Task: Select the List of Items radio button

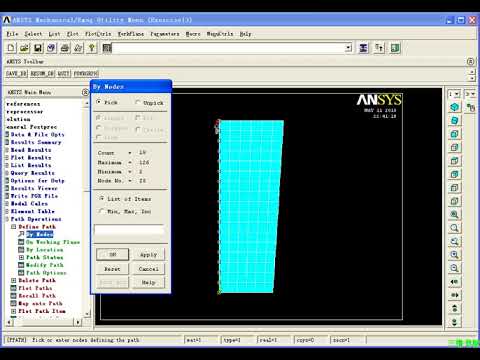Action: (102, 198)
